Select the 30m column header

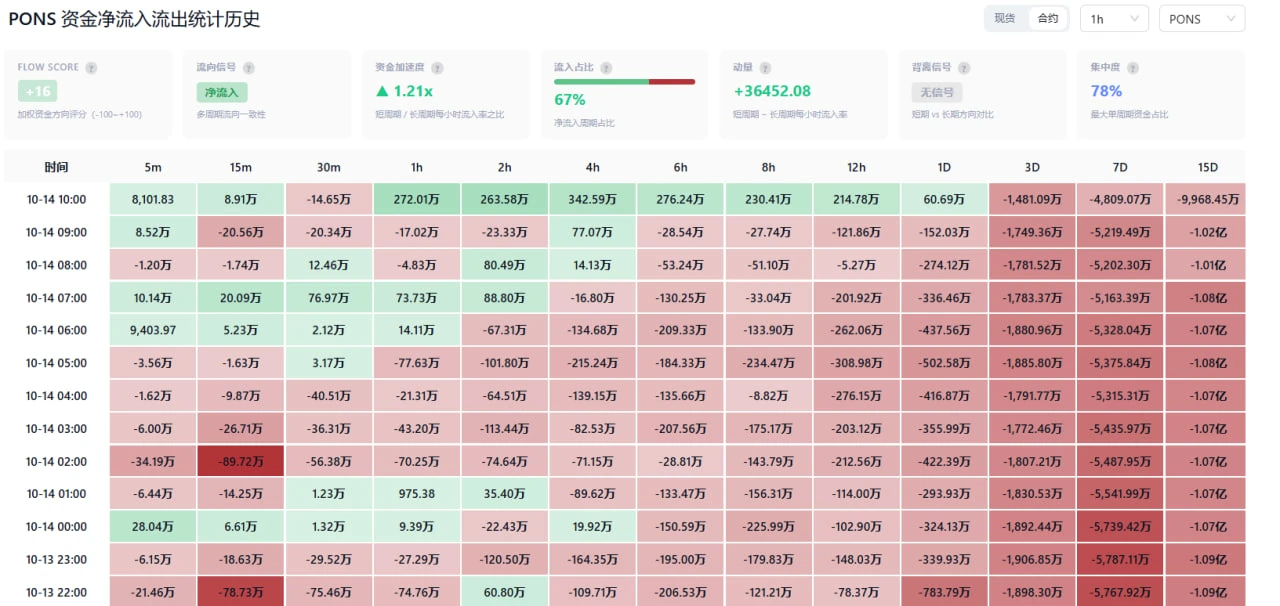coord(328,167)
